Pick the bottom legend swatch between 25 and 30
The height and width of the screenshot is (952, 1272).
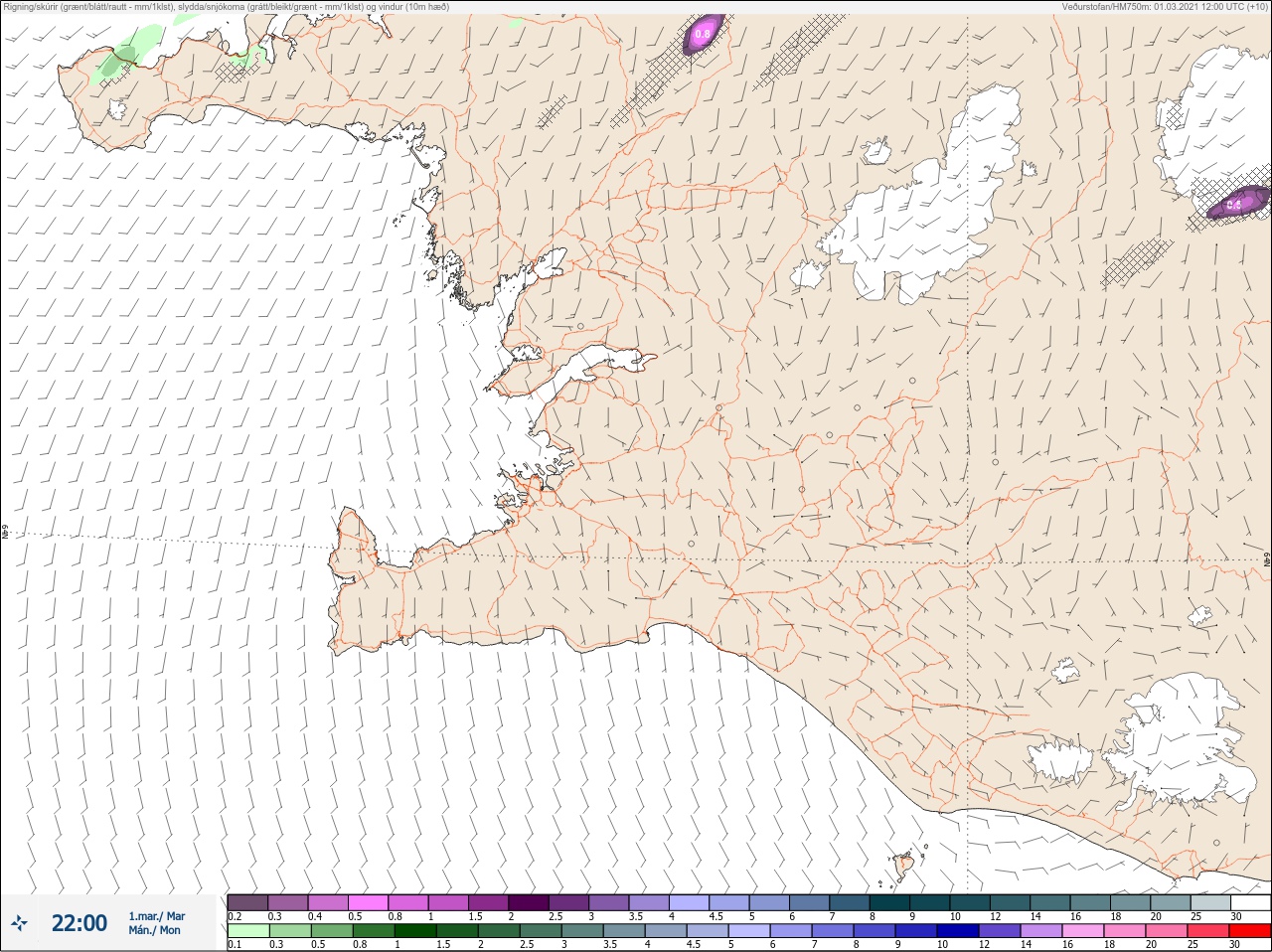(1207, 931)
